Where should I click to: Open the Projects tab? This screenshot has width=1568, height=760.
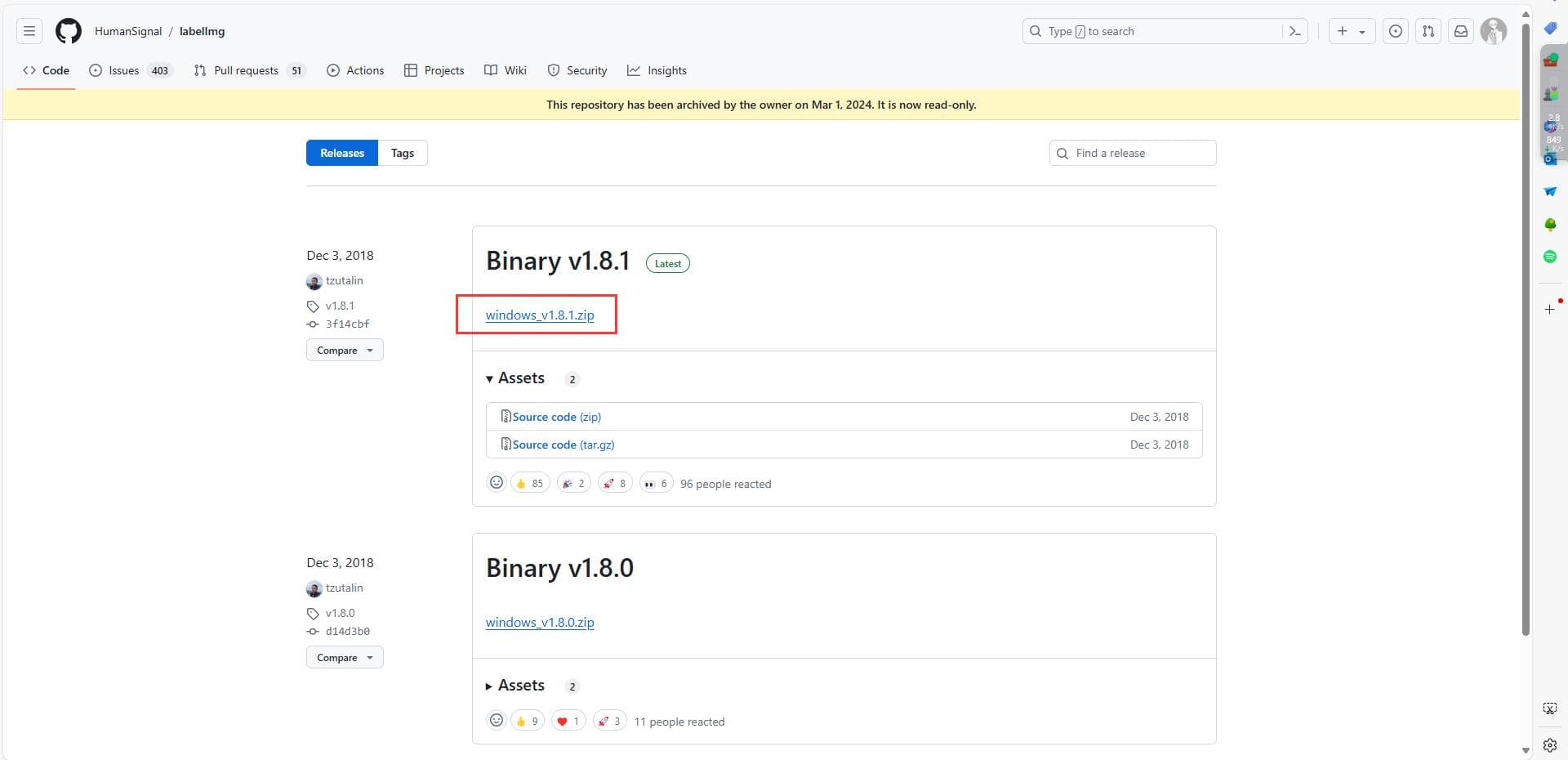[x=434, y=70]
